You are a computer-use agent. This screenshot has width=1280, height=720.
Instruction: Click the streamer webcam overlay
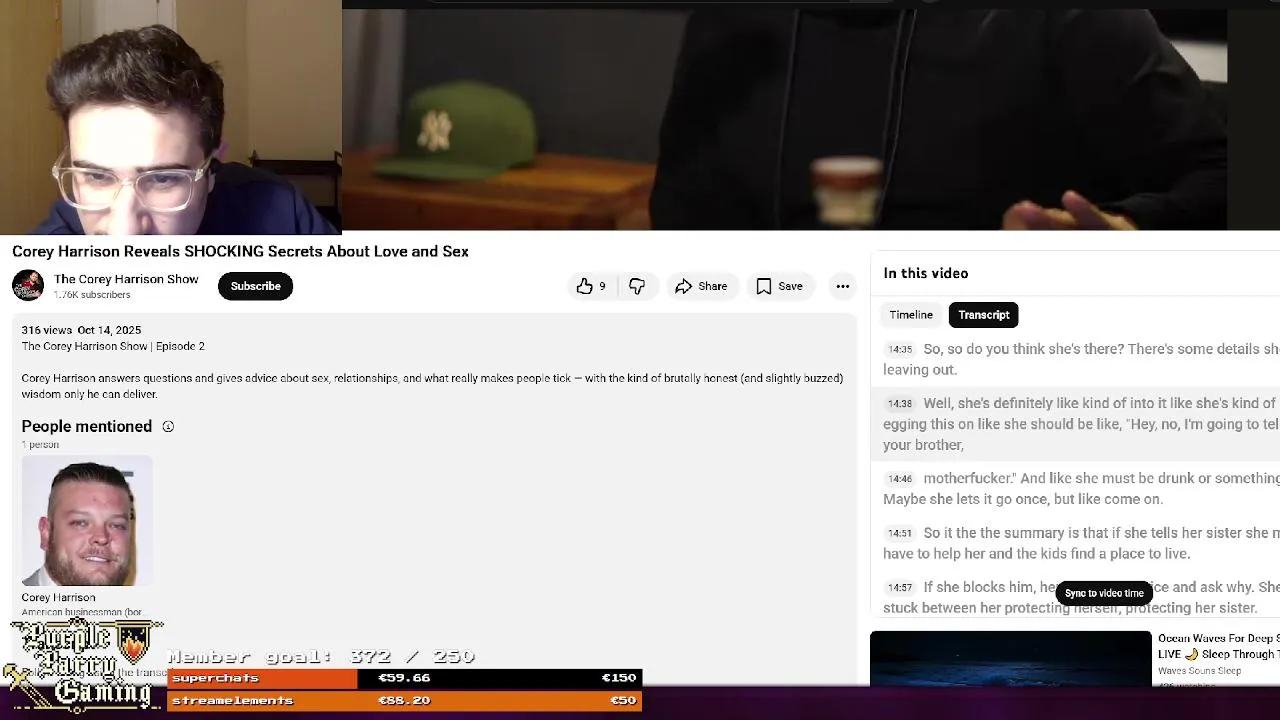(170, 117)
